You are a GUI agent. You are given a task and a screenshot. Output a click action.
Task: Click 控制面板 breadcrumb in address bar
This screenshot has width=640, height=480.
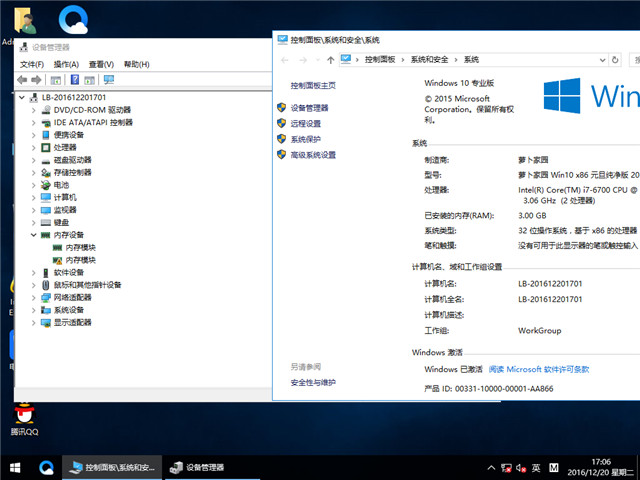click(x=380, y=60)
